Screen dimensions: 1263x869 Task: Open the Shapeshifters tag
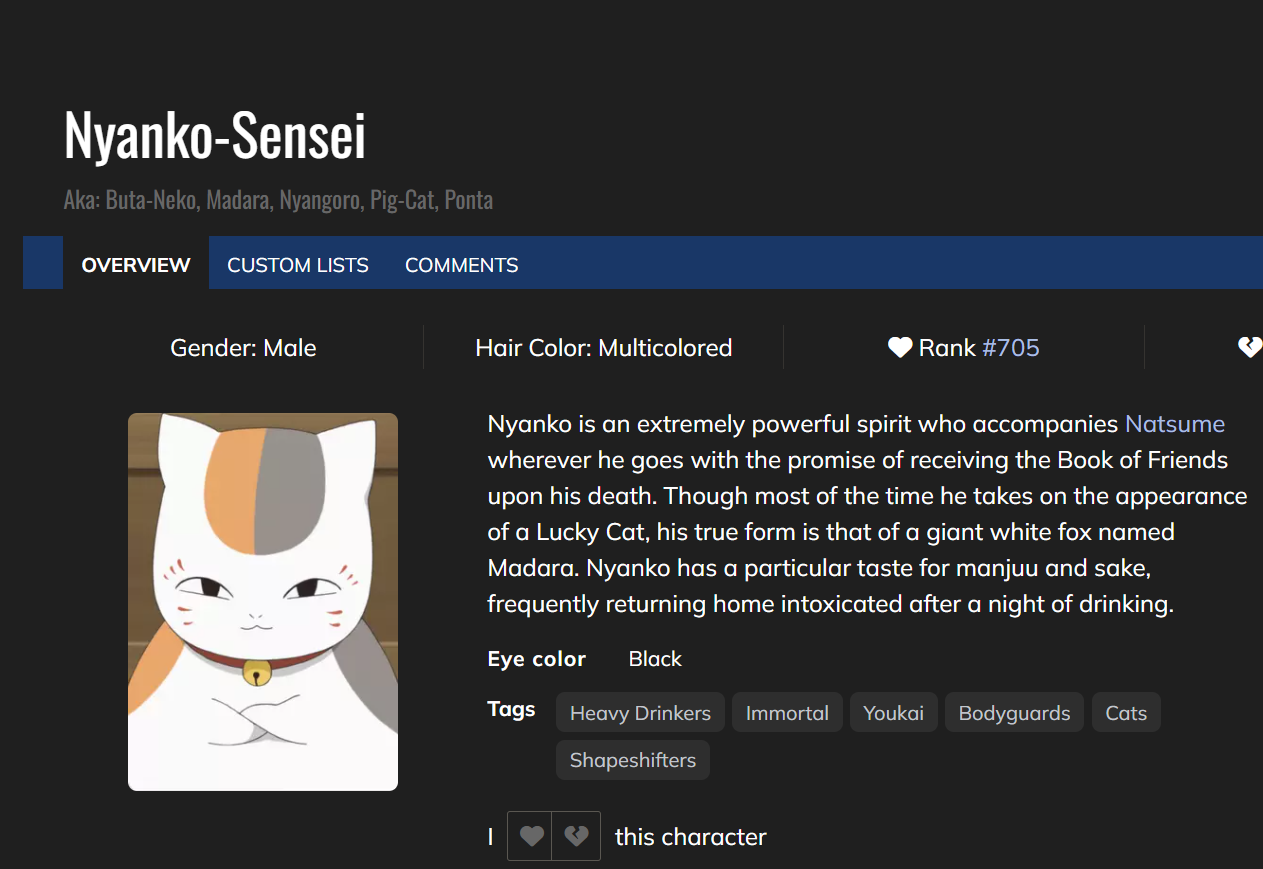click(x=632, y=760)
